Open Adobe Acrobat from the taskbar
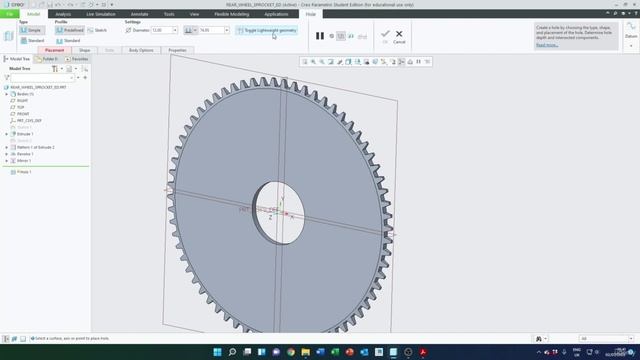The image size is (640, 360). tap(423, 352)
